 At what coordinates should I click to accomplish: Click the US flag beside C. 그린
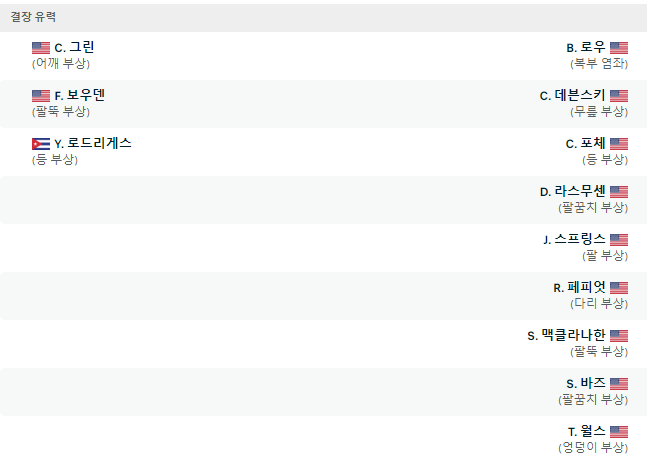pyautogui.click(x=41, y=48)
